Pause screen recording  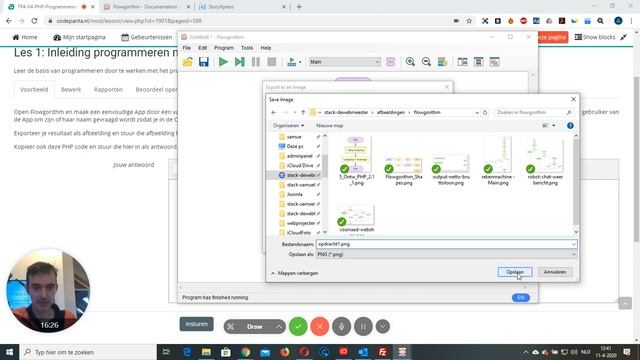point(363,327)
